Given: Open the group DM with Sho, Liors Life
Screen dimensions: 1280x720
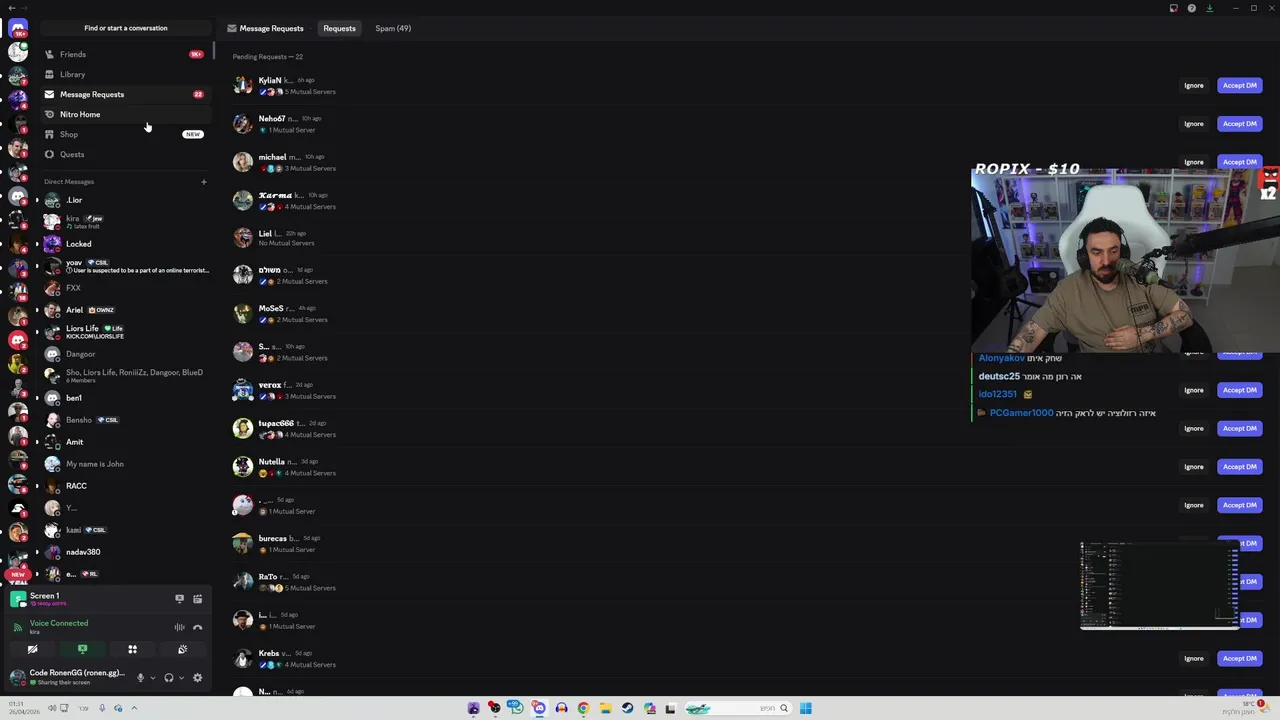Looking at the screenshot, I should point(125,376).
